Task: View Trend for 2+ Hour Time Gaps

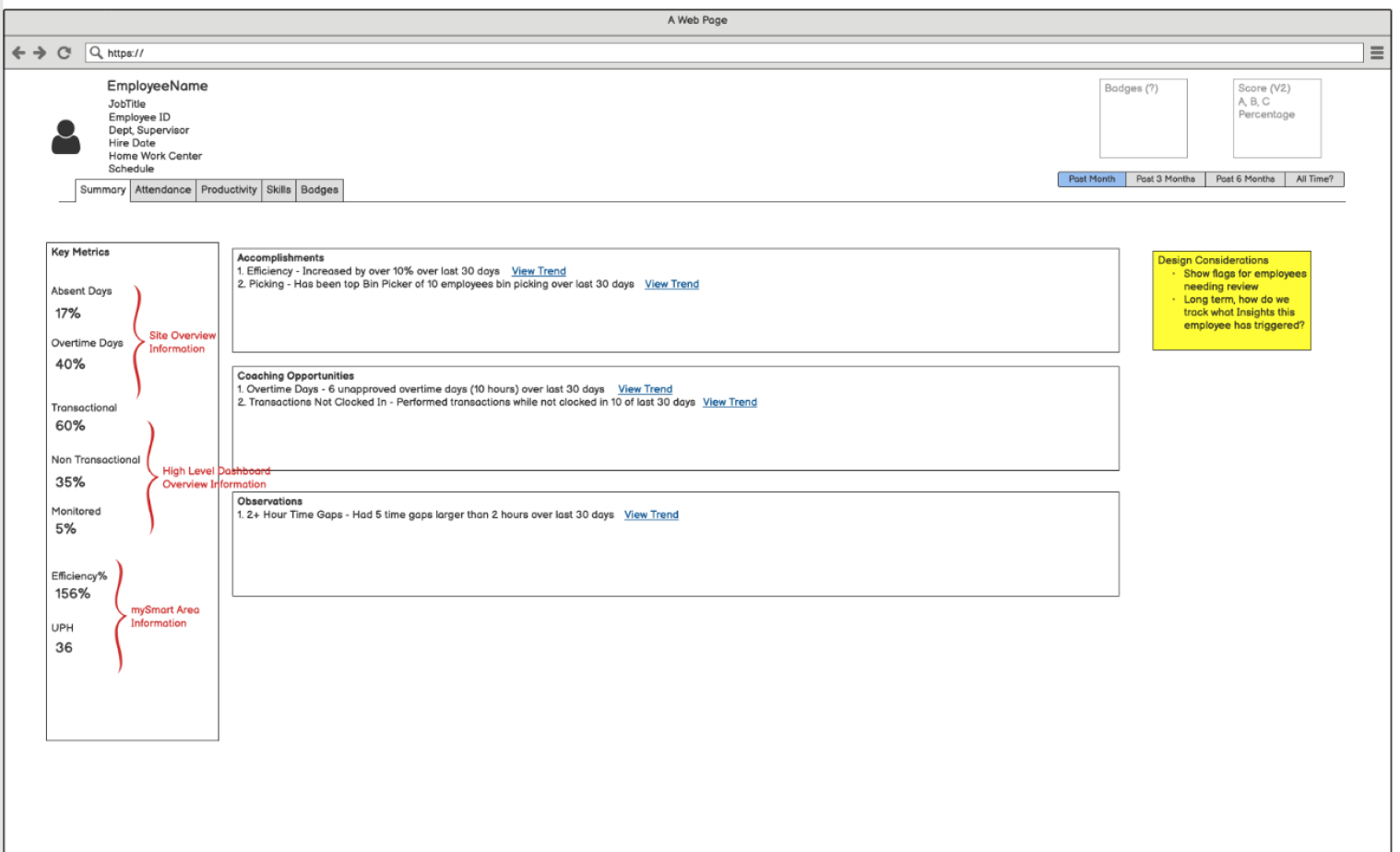Action: [651, 515]
